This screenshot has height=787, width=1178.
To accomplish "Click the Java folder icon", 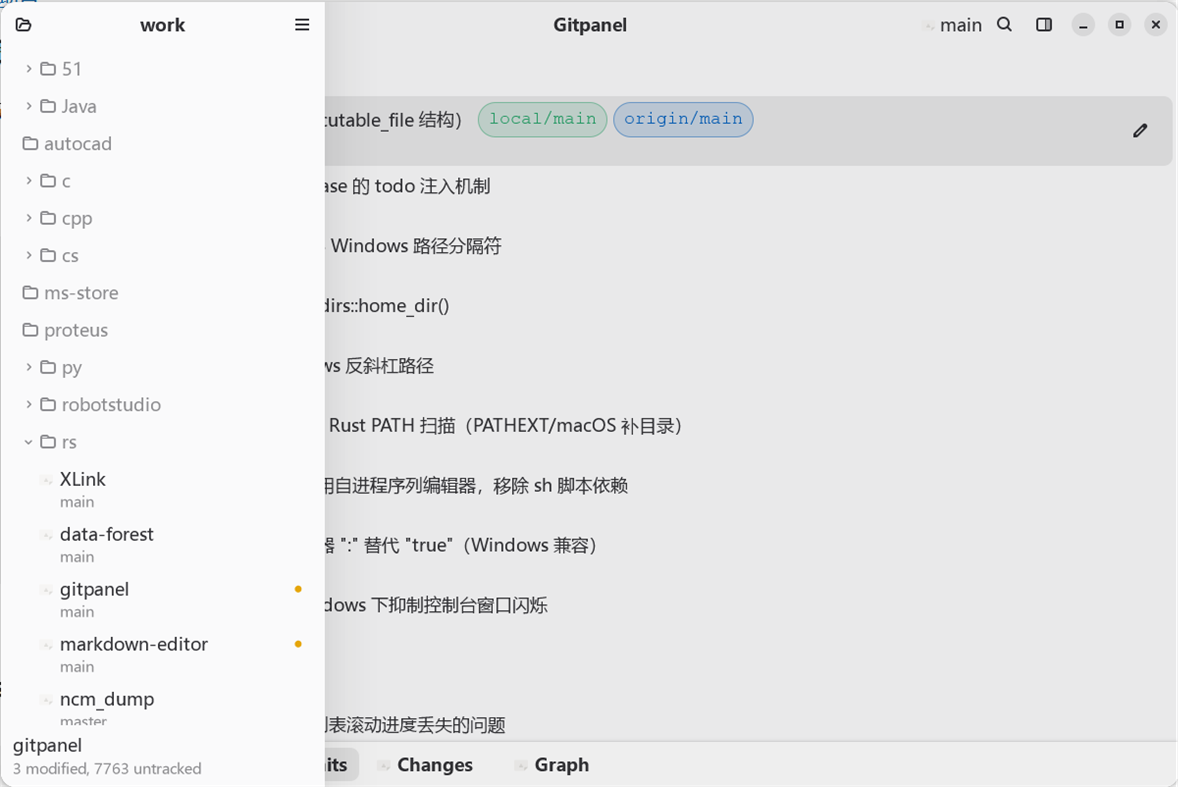I will [48, 106].
